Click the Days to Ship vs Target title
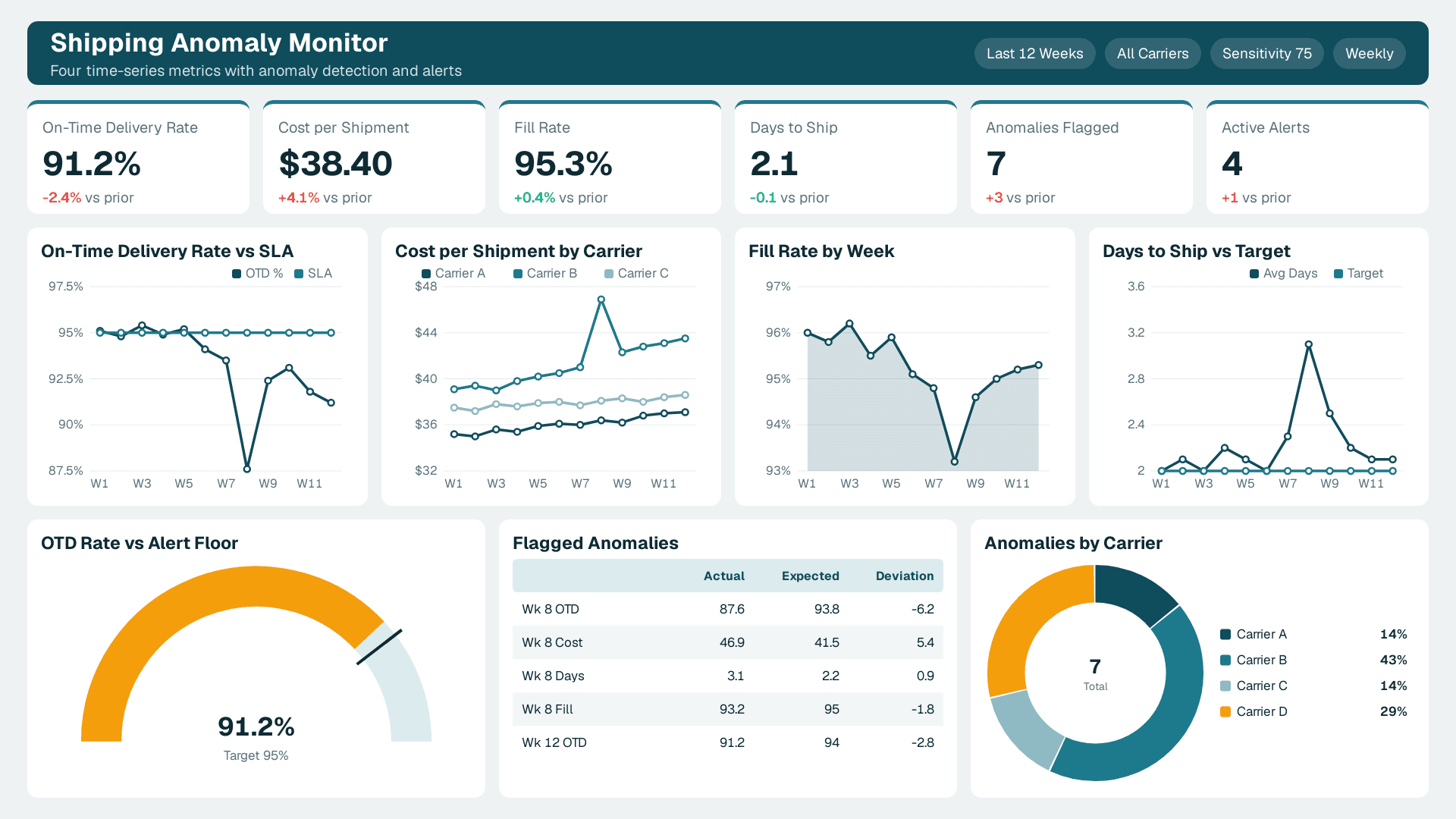Screen dimensions: 1456x819 1196,251
